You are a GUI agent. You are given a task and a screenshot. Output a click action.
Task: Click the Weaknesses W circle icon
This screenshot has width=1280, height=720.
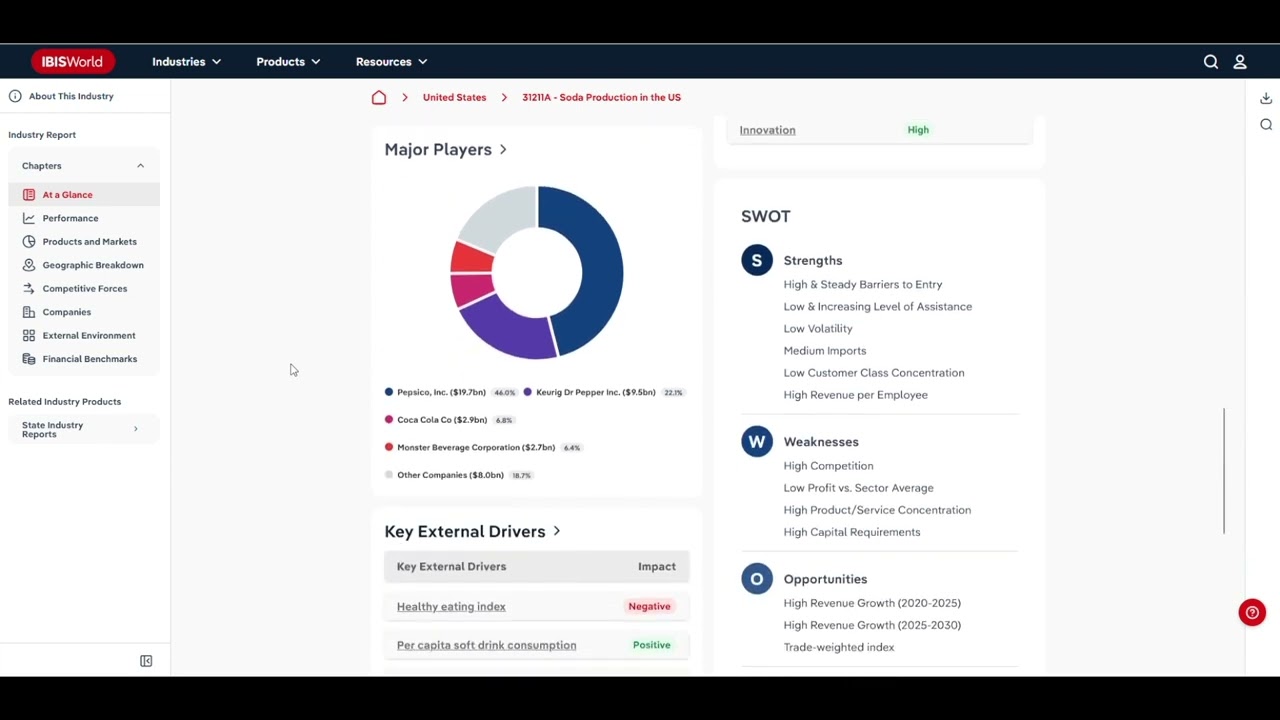[757, 441]
